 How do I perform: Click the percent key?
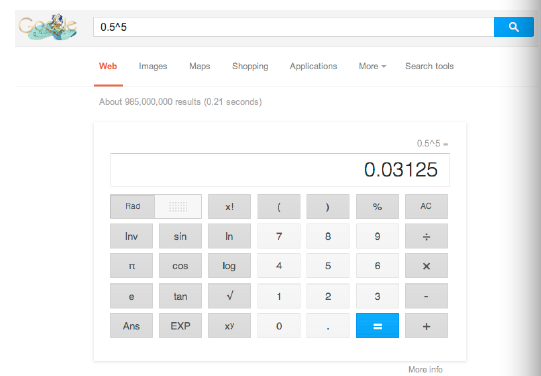pyautogui.click(x=377, y=206)
